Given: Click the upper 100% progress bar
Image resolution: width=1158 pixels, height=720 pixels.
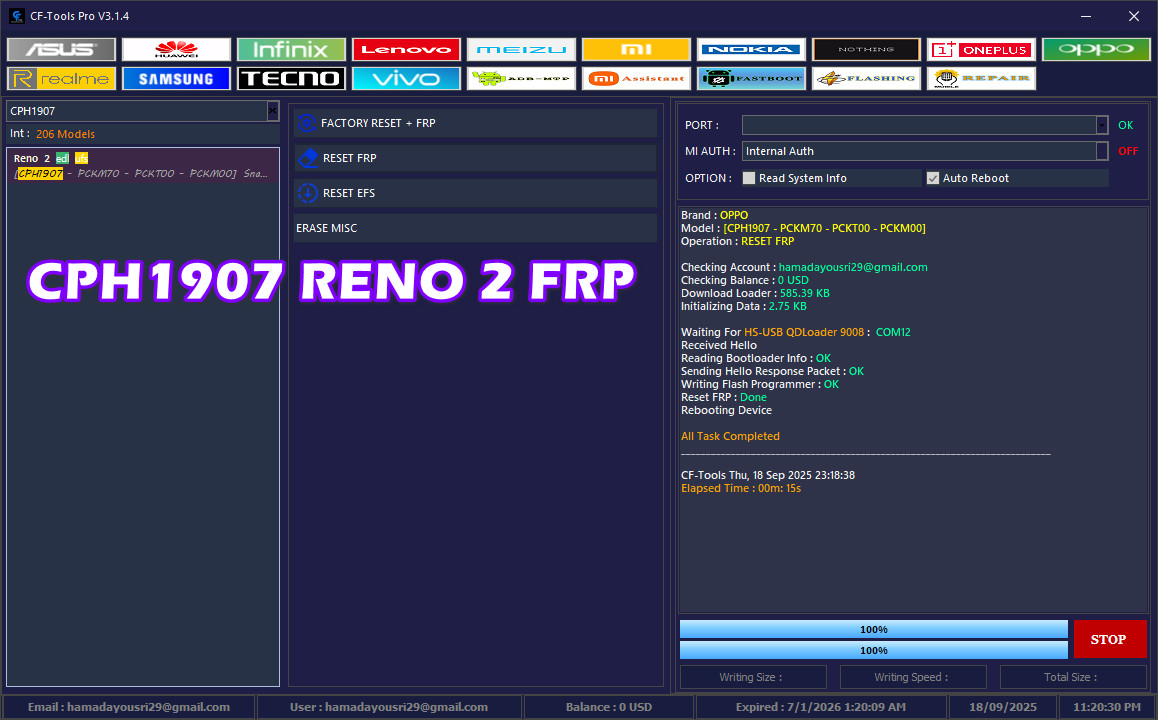Looking at the screenshot, I should [874, 629].
